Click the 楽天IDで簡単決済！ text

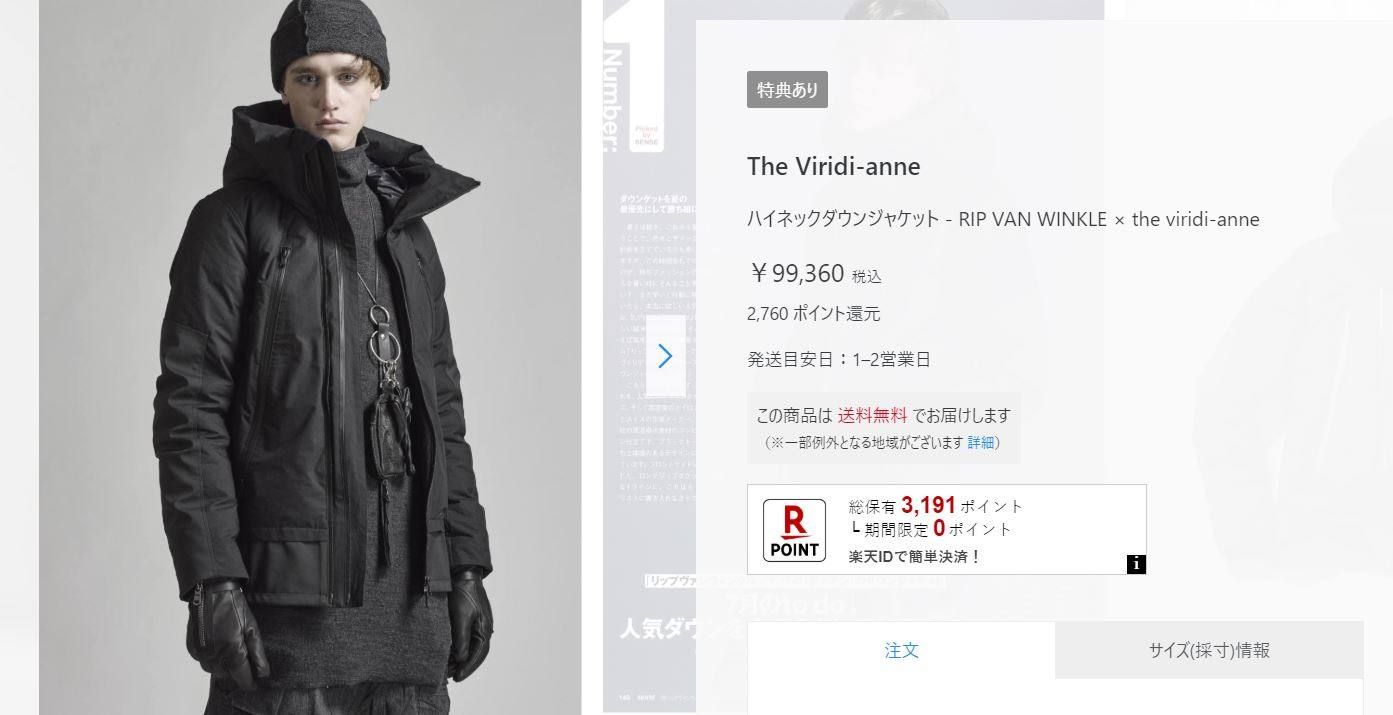[915, 556]
